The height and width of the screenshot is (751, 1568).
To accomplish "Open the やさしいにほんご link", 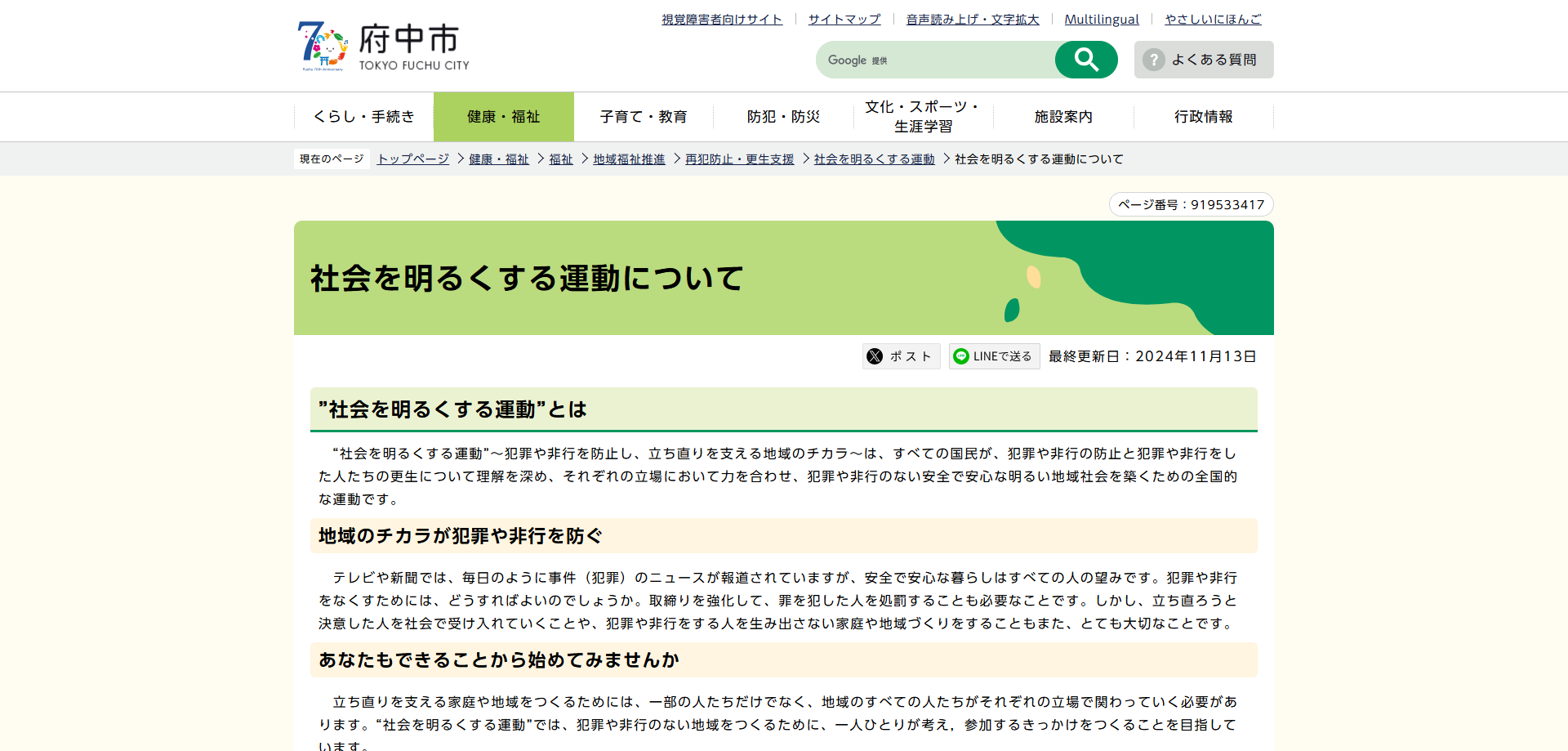I will [x=1213, y=19].
